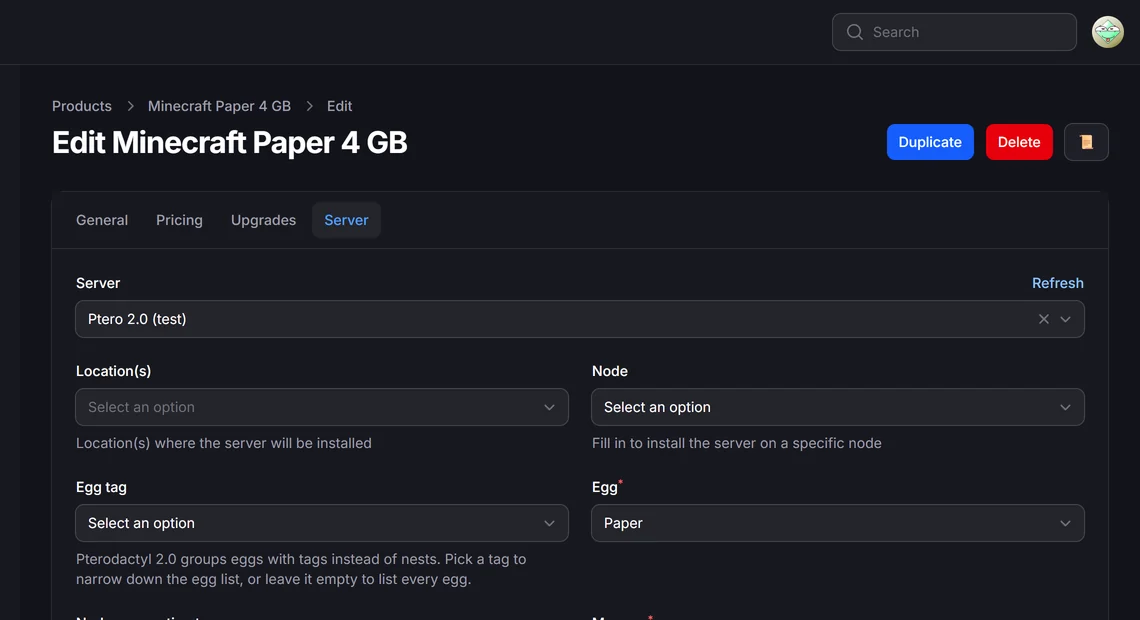Viewport: 1140px width, 620px height.
Task: Click the 'Pterodactyl 2.0 groups eggs' help text
Action: 301,569
